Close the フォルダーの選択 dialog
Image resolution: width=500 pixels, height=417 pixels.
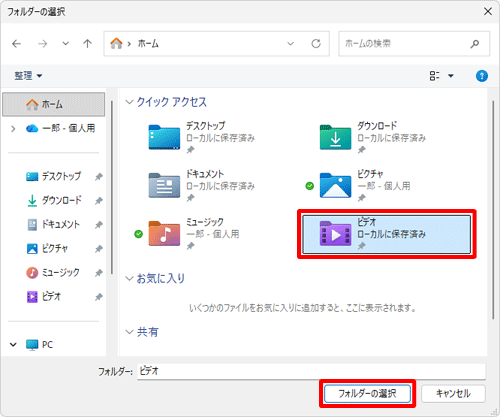488,12
